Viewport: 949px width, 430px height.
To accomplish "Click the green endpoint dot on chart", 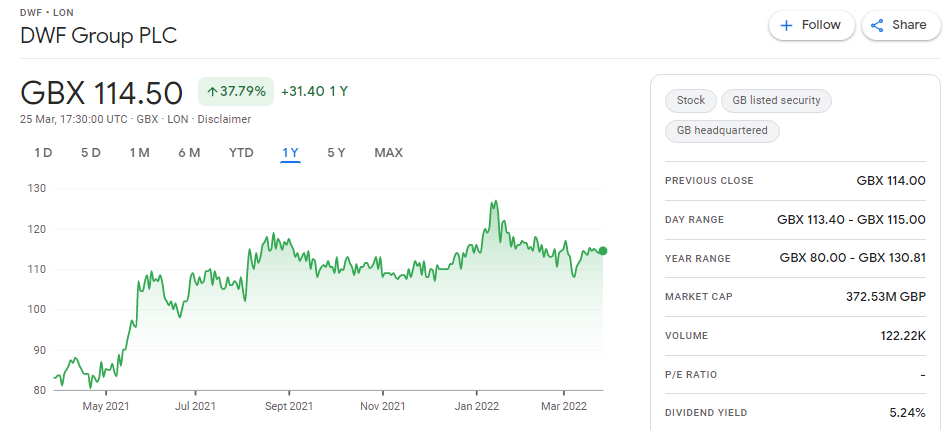I will coord(603,251).
